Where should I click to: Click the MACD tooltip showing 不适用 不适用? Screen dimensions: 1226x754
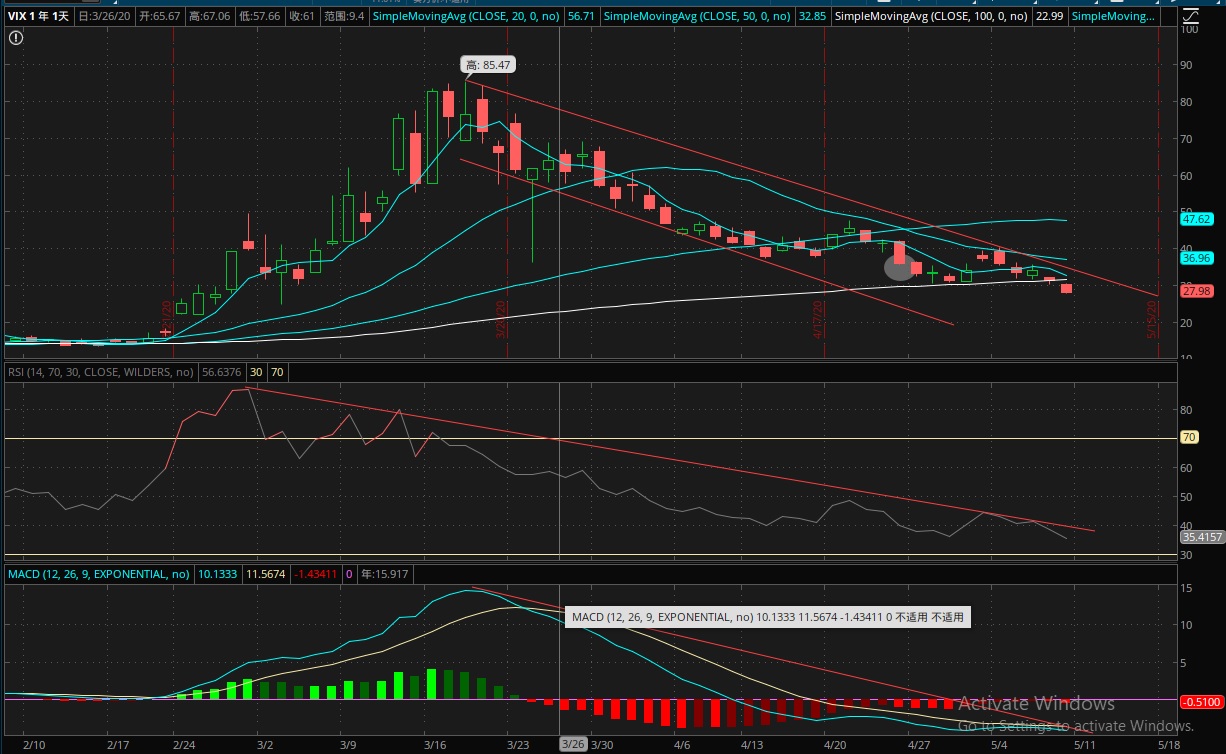coord(767,618)
